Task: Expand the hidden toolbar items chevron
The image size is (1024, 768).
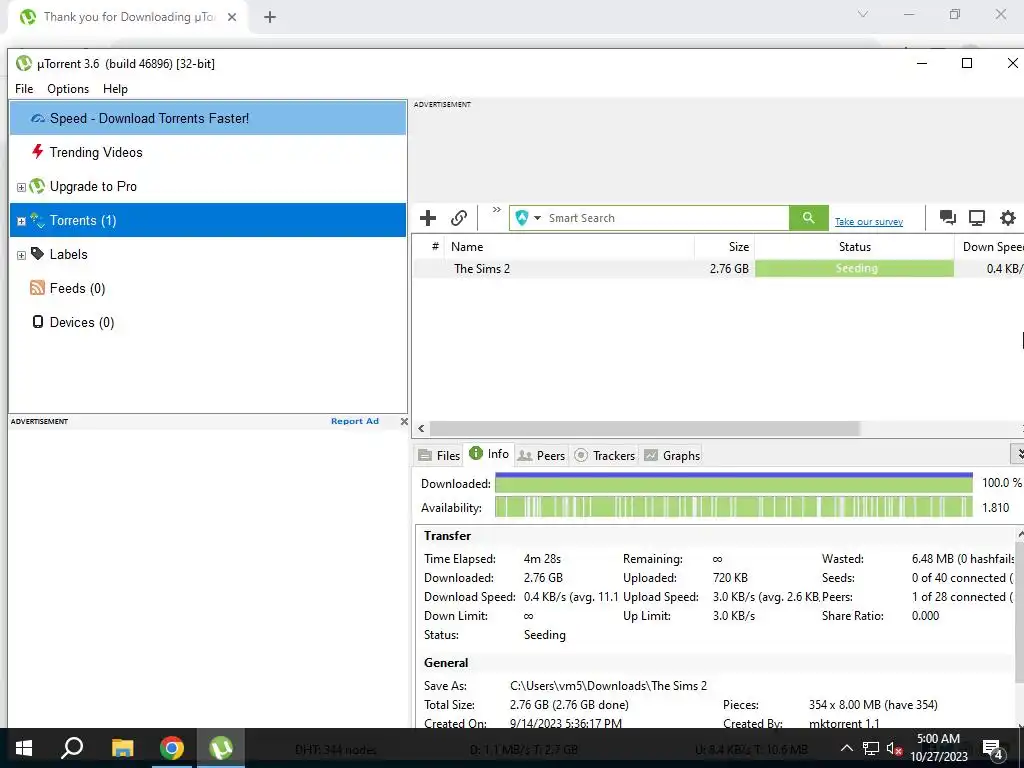Action: point(496,210)
